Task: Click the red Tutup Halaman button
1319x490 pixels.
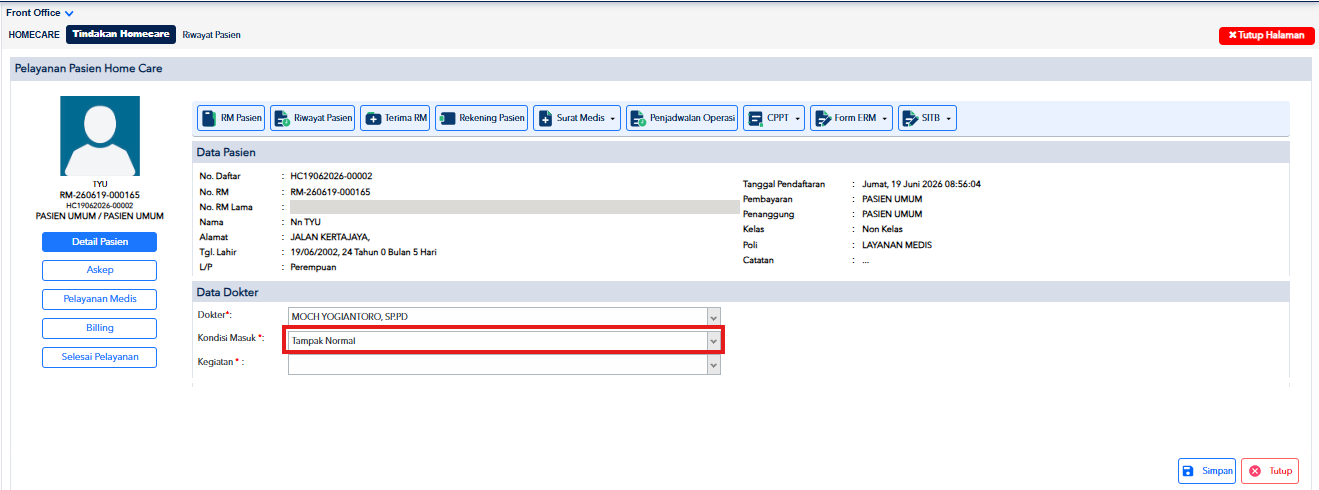Action: [1266, 35]
